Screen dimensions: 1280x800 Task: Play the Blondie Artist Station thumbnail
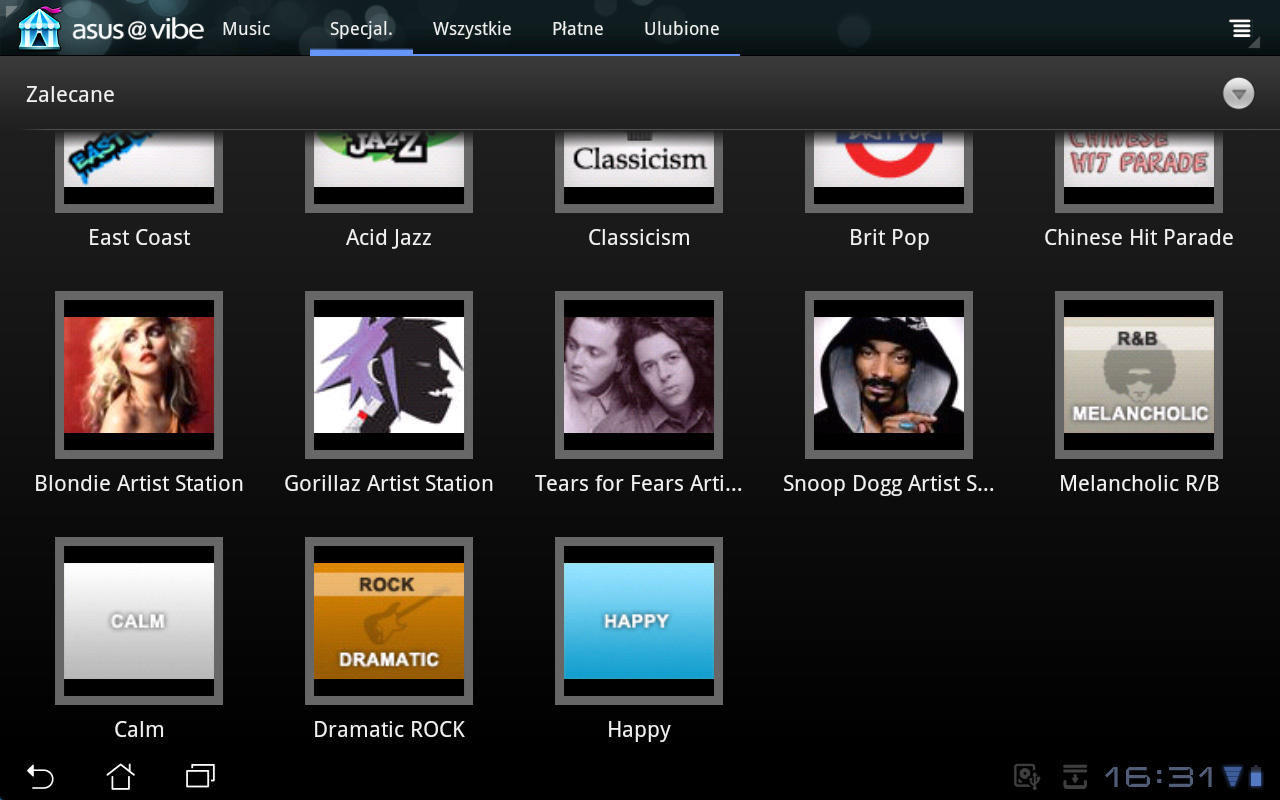139,375
